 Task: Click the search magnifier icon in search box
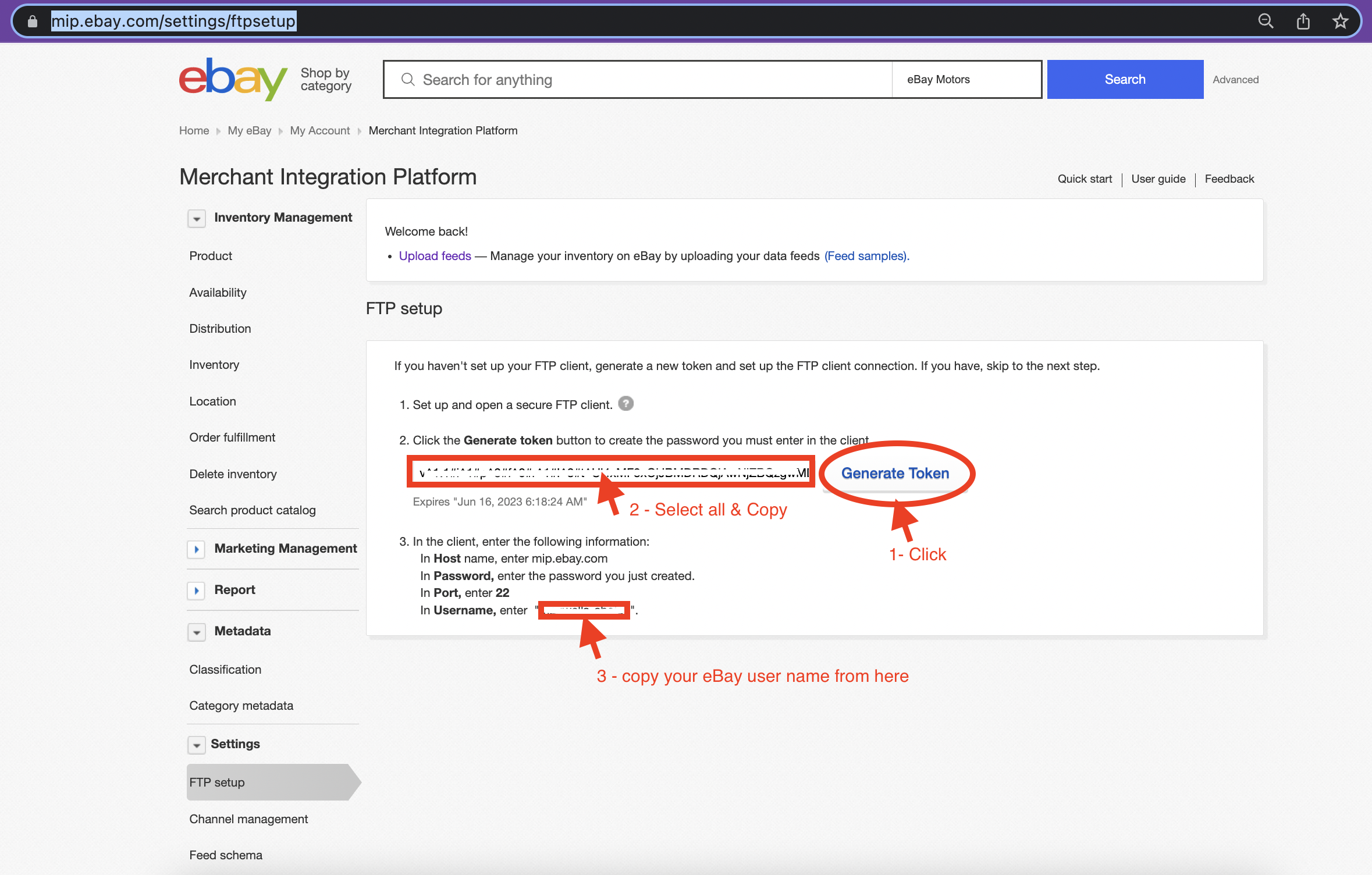click(408, 80)
